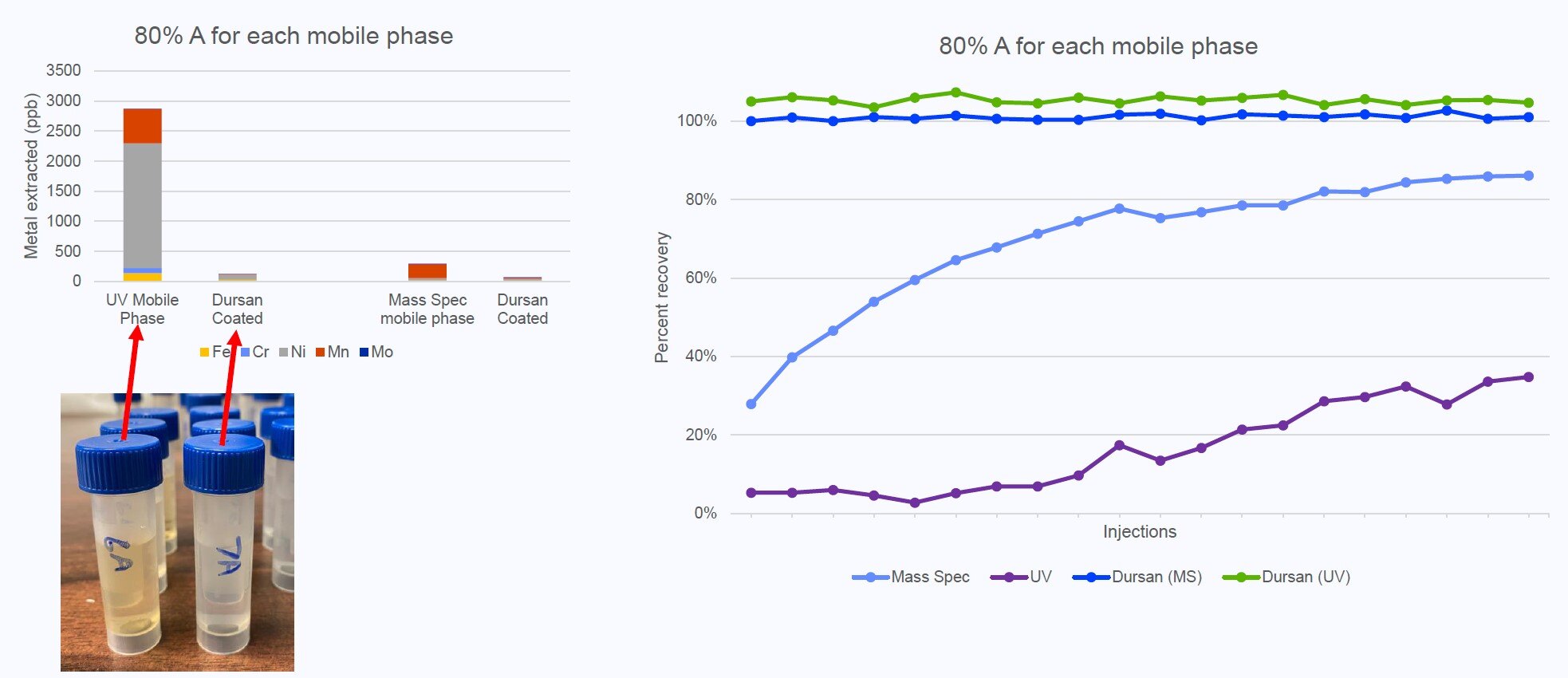Click the UV Mobile Phase category label
The image size is (1568, 678).
(x=142, y=309)
